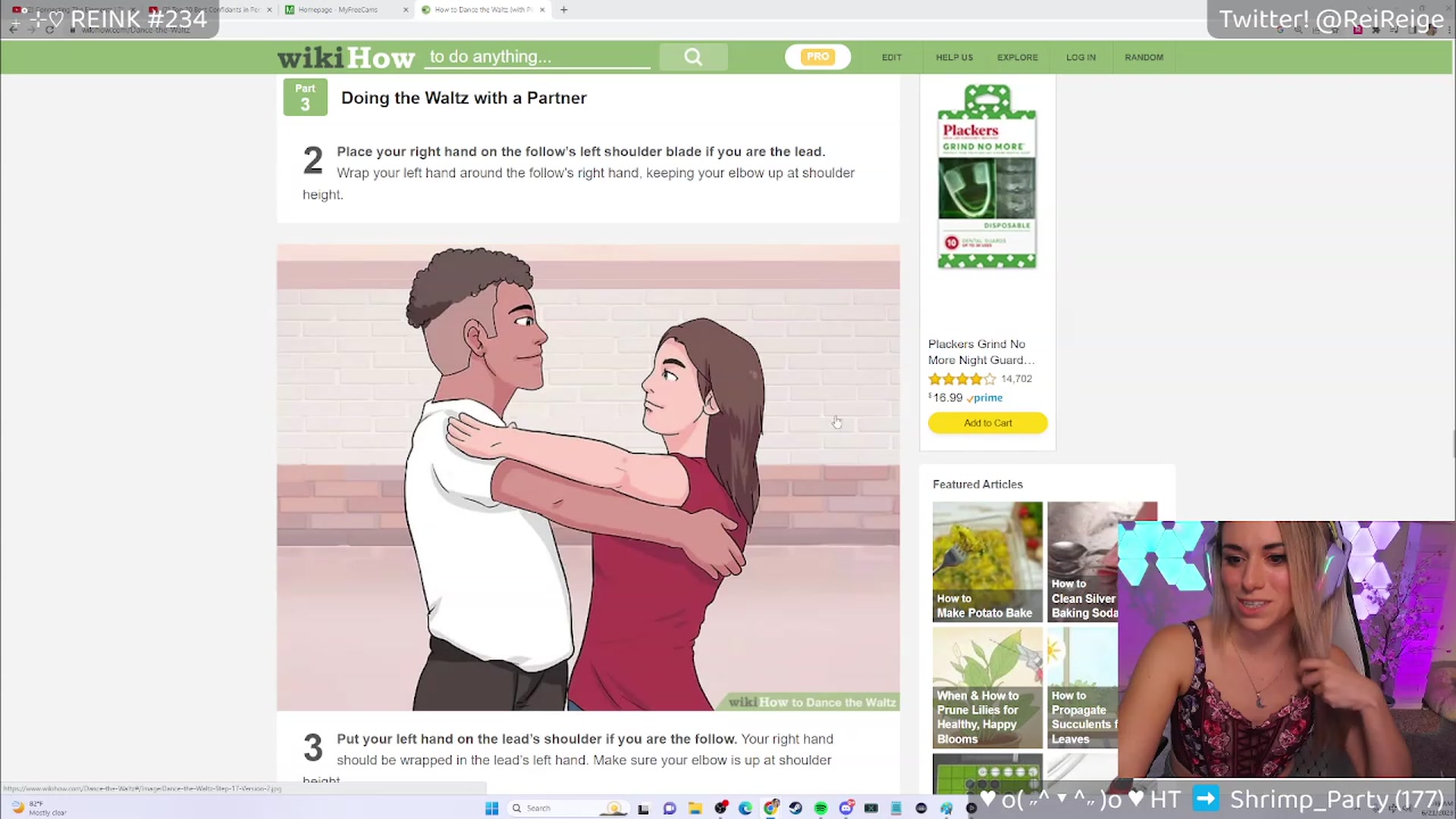Open the HELP US menu
The image size is (1456, 819).
click(954, 58)
